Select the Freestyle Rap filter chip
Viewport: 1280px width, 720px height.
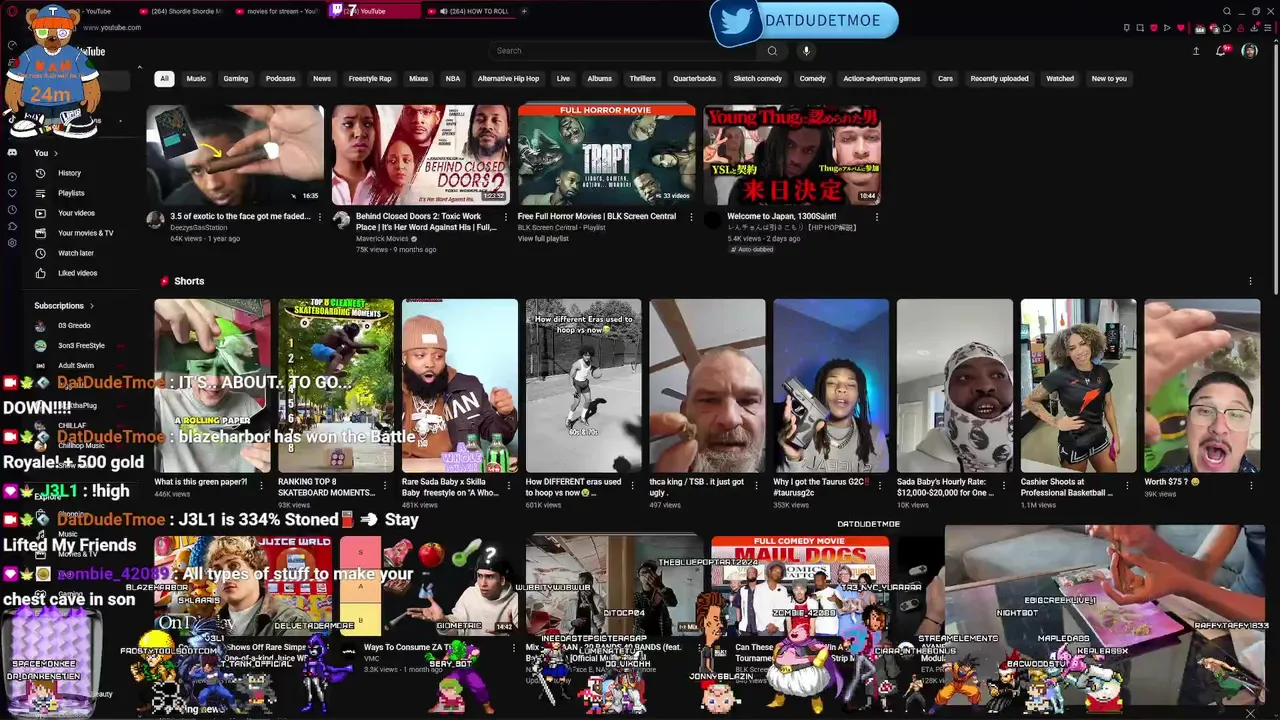click(370, 79)
